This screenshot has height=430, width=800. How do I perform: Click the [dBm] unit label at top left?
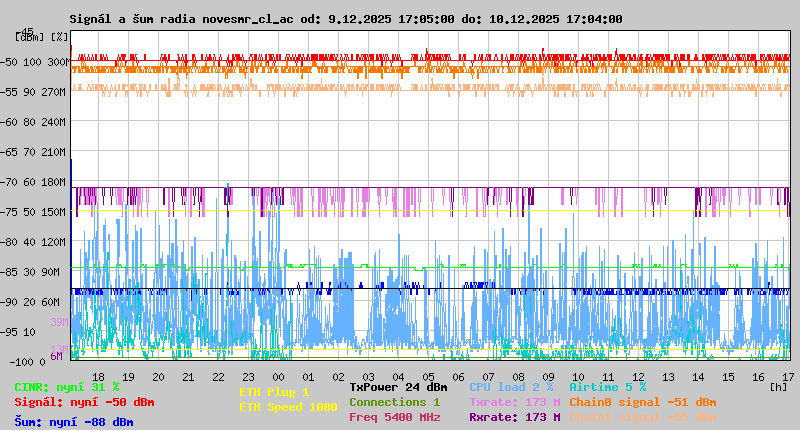(30, 37)
